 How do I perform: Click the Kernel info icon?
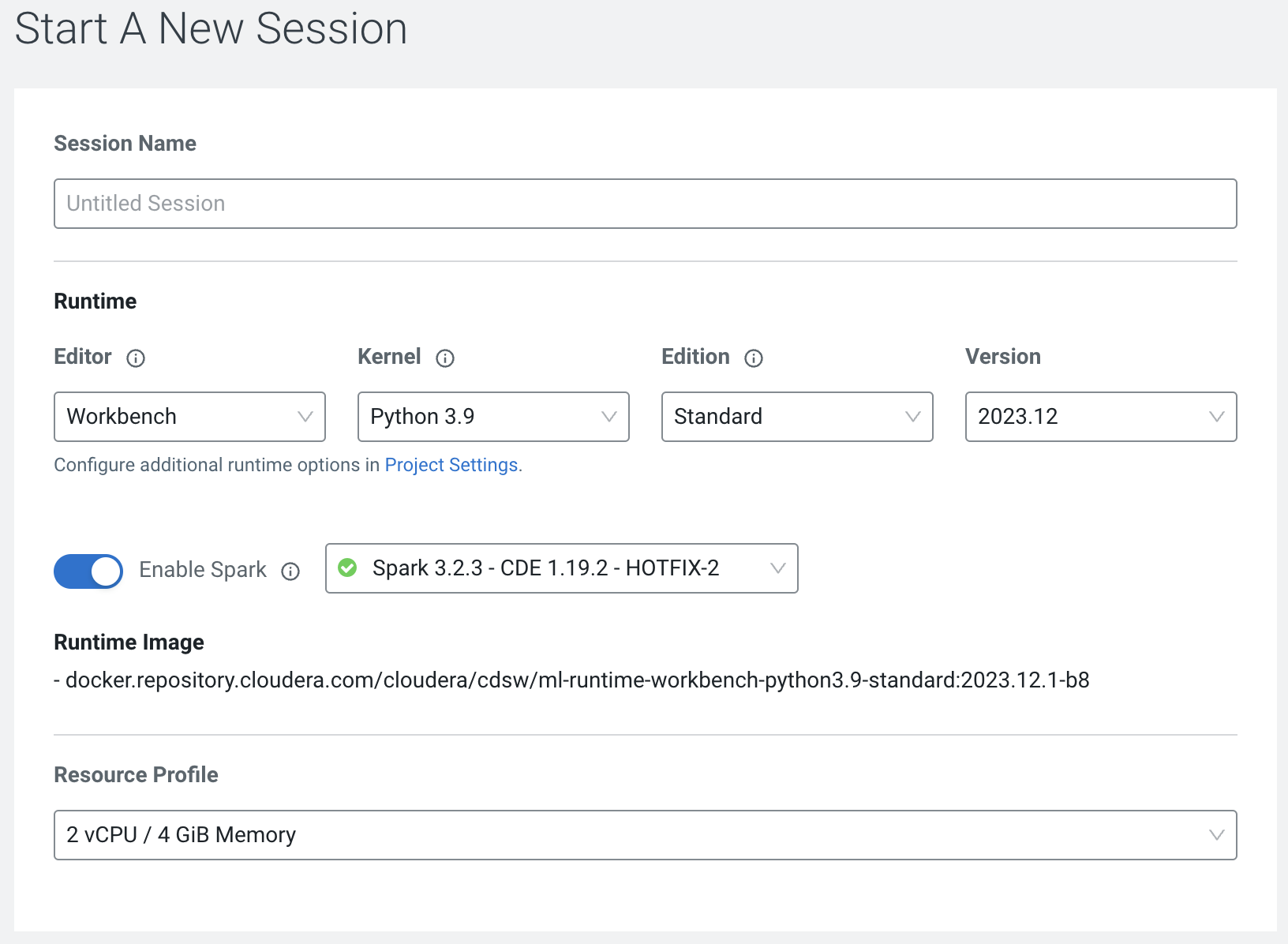[445, 358]
